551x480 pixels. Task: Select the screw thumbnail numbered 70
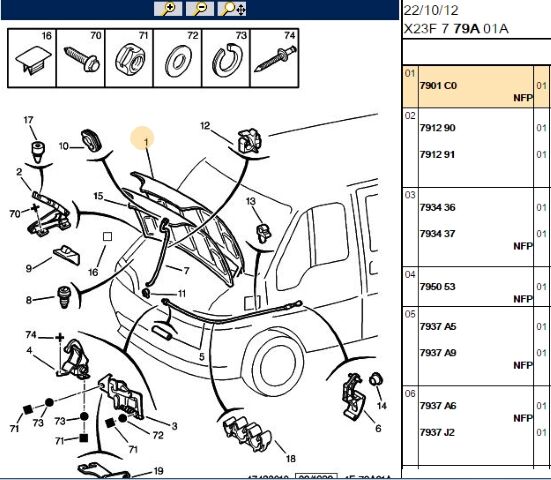click(80, 58)
